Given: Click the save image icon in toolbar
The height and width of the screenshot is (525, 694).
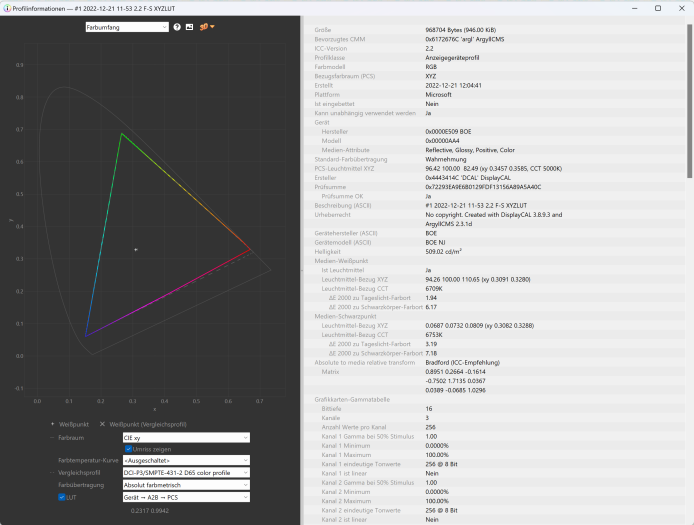Looking at the screenshot, I should coord(190,27).
